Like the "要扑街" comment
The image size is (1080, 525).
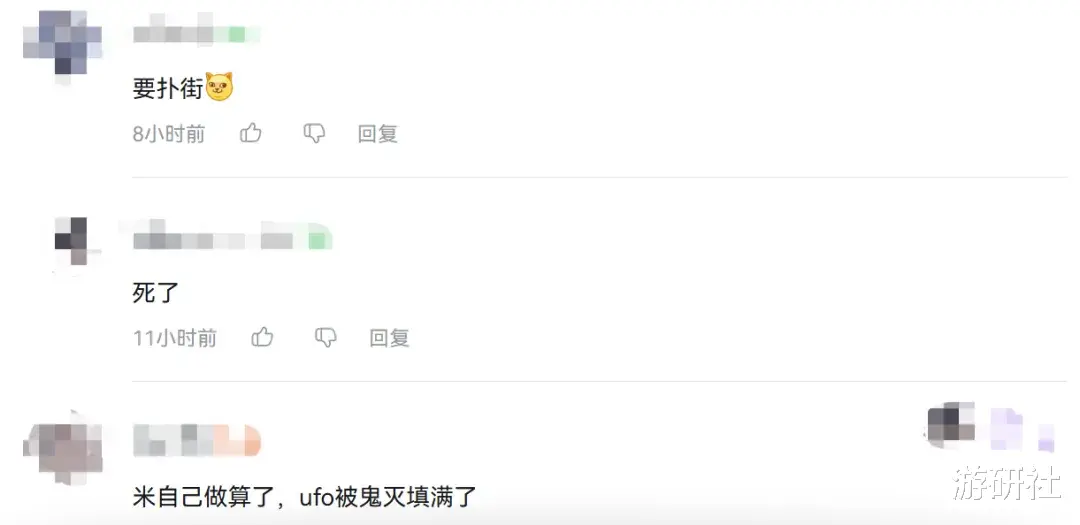click(x=251, y=133)
